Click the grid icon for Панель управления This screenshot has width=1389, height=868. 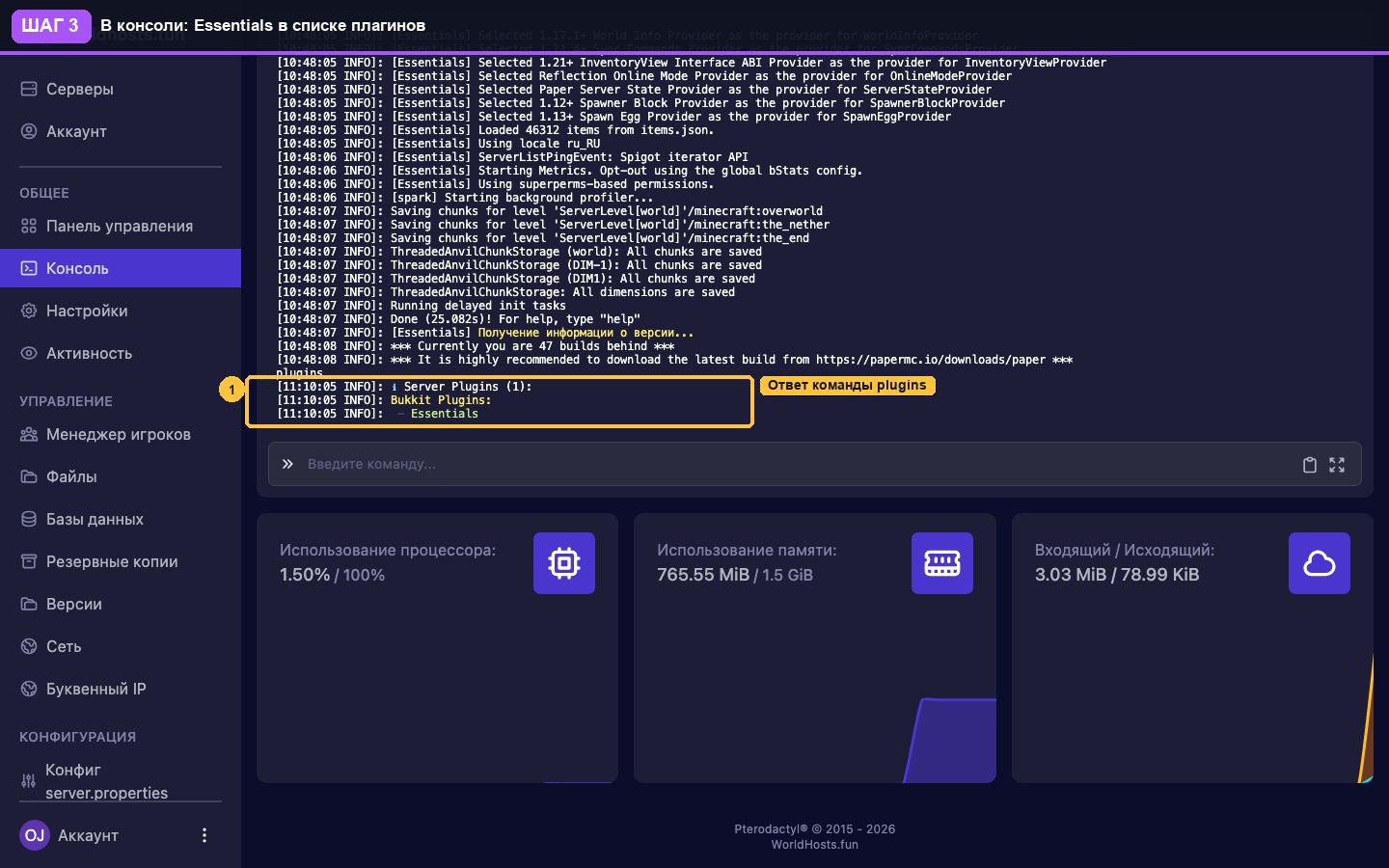click(x=29, y=226)
